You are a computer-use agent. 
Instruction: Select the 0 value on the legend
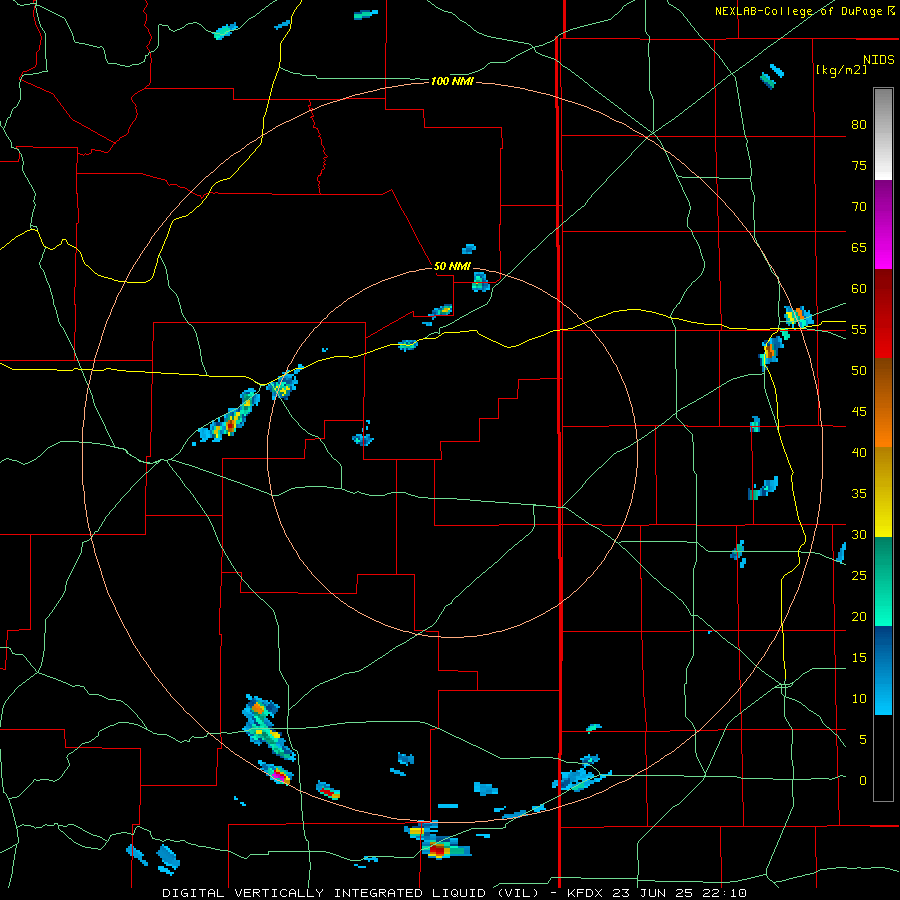(x=863, y=781)
